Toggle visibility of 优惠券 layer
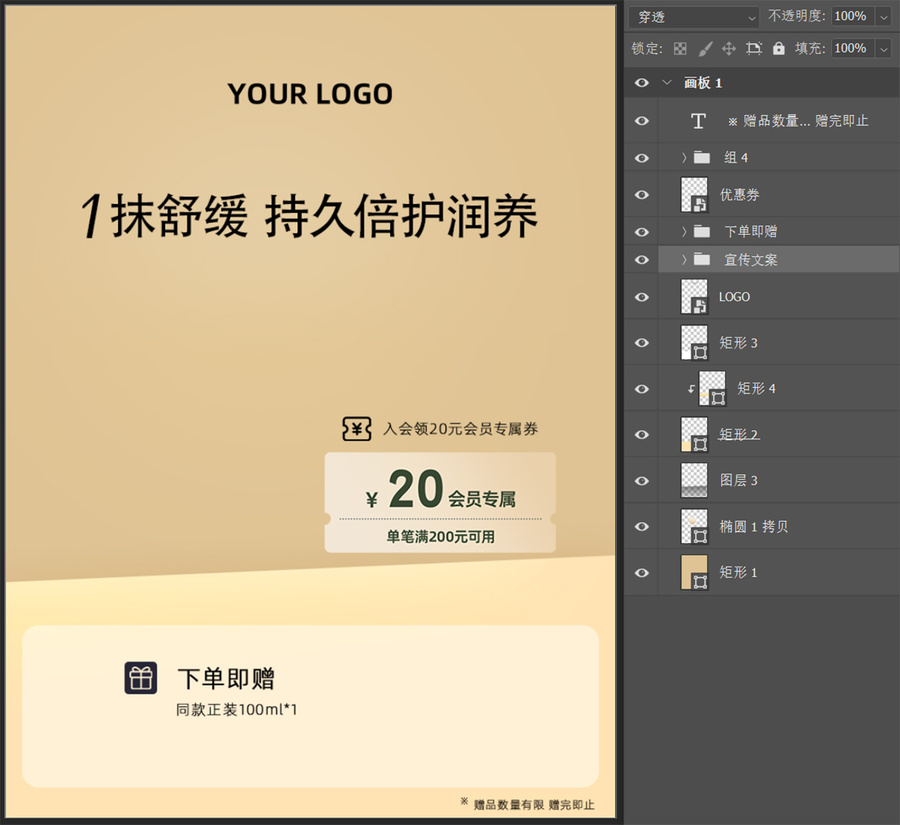The image size is (900, 825). tap(642, 195)
